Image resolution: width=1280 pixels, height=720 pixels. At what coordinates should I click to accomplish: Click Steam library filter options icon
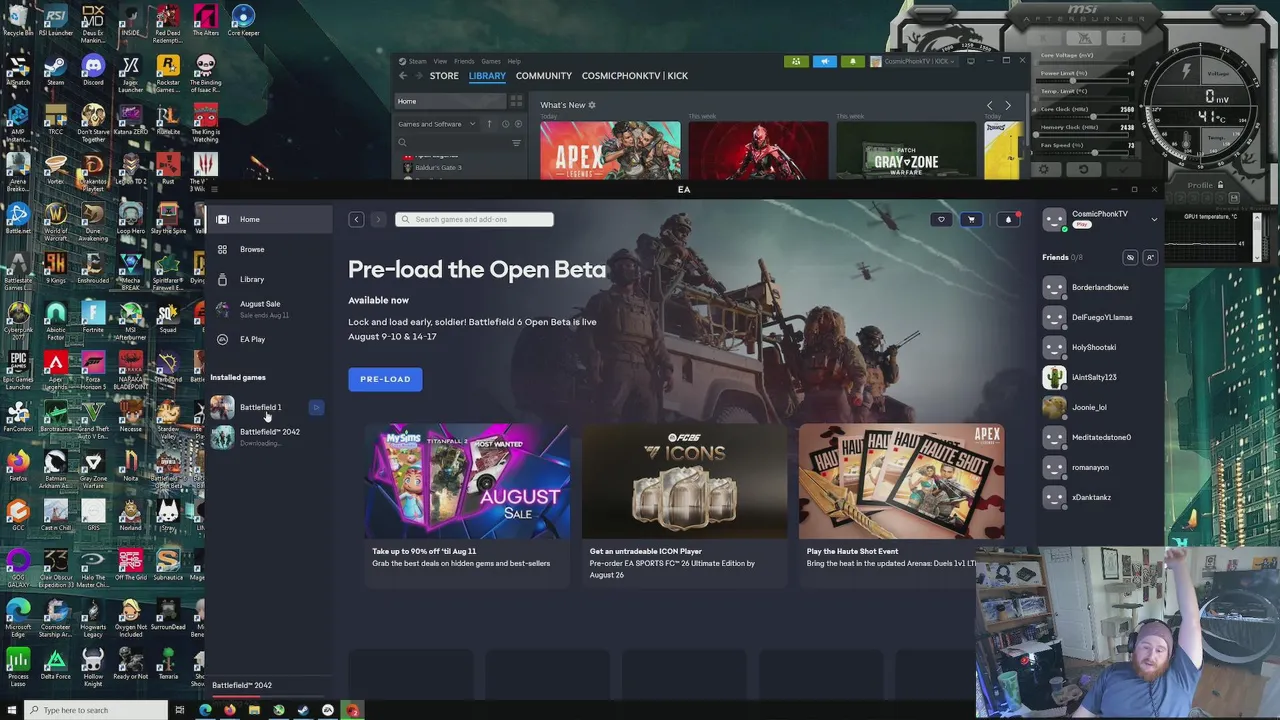pos(516,143)
